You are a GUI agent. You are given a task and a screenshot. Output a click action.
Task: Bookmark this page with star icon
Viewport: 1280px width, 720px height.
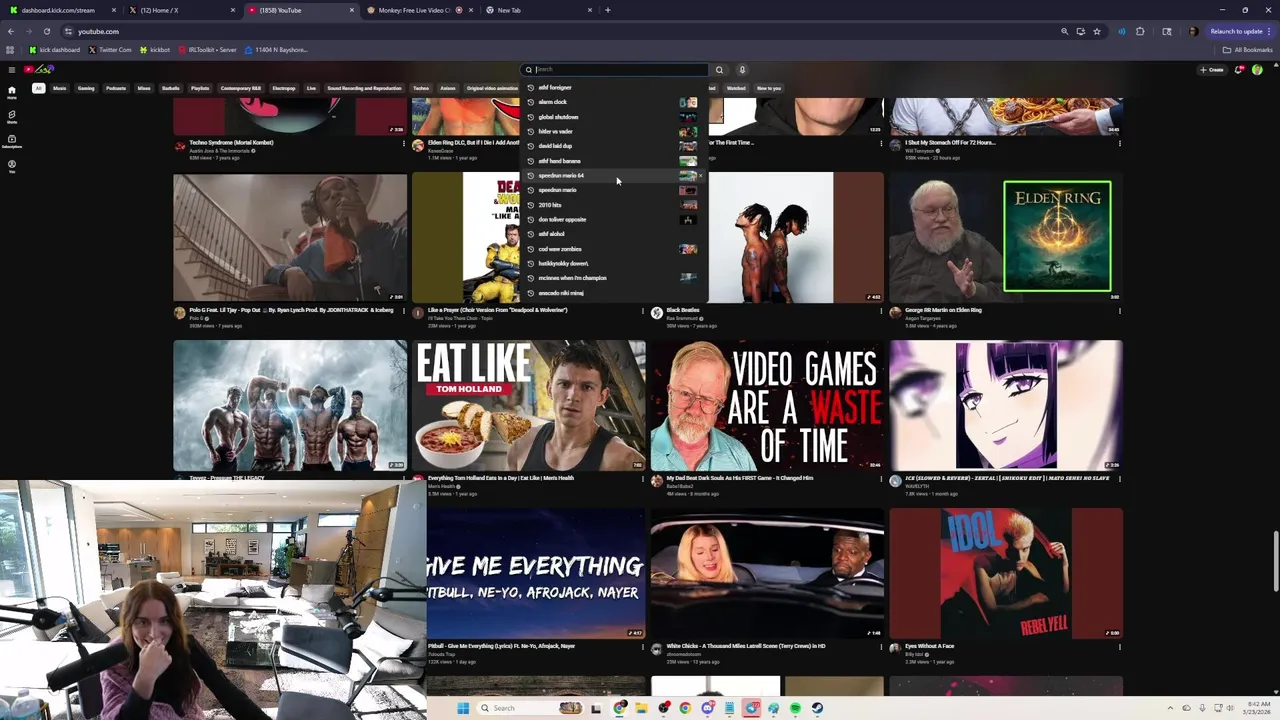1097,31
